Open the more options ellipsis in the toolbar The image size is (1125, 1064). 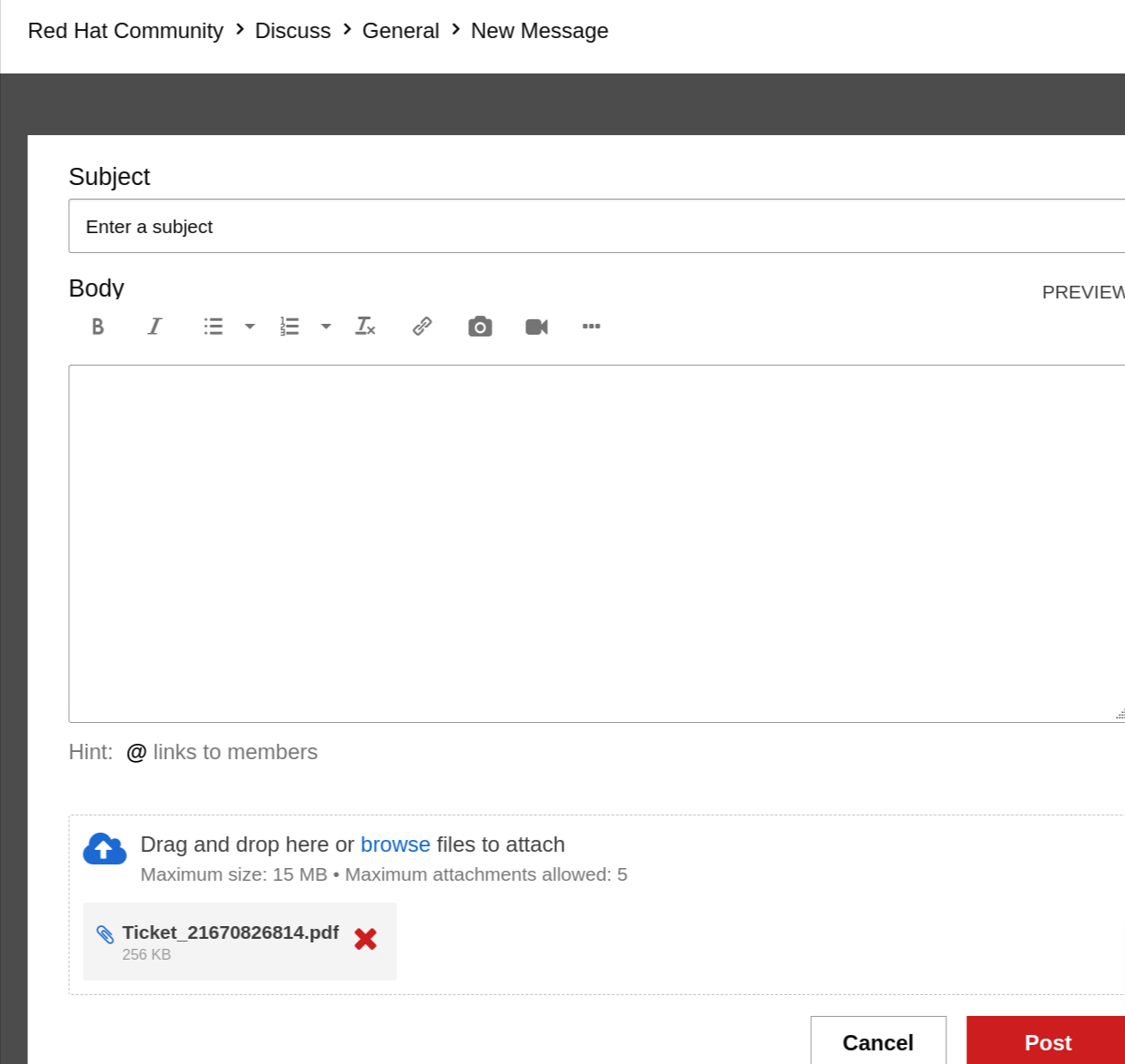click(592, 326)
